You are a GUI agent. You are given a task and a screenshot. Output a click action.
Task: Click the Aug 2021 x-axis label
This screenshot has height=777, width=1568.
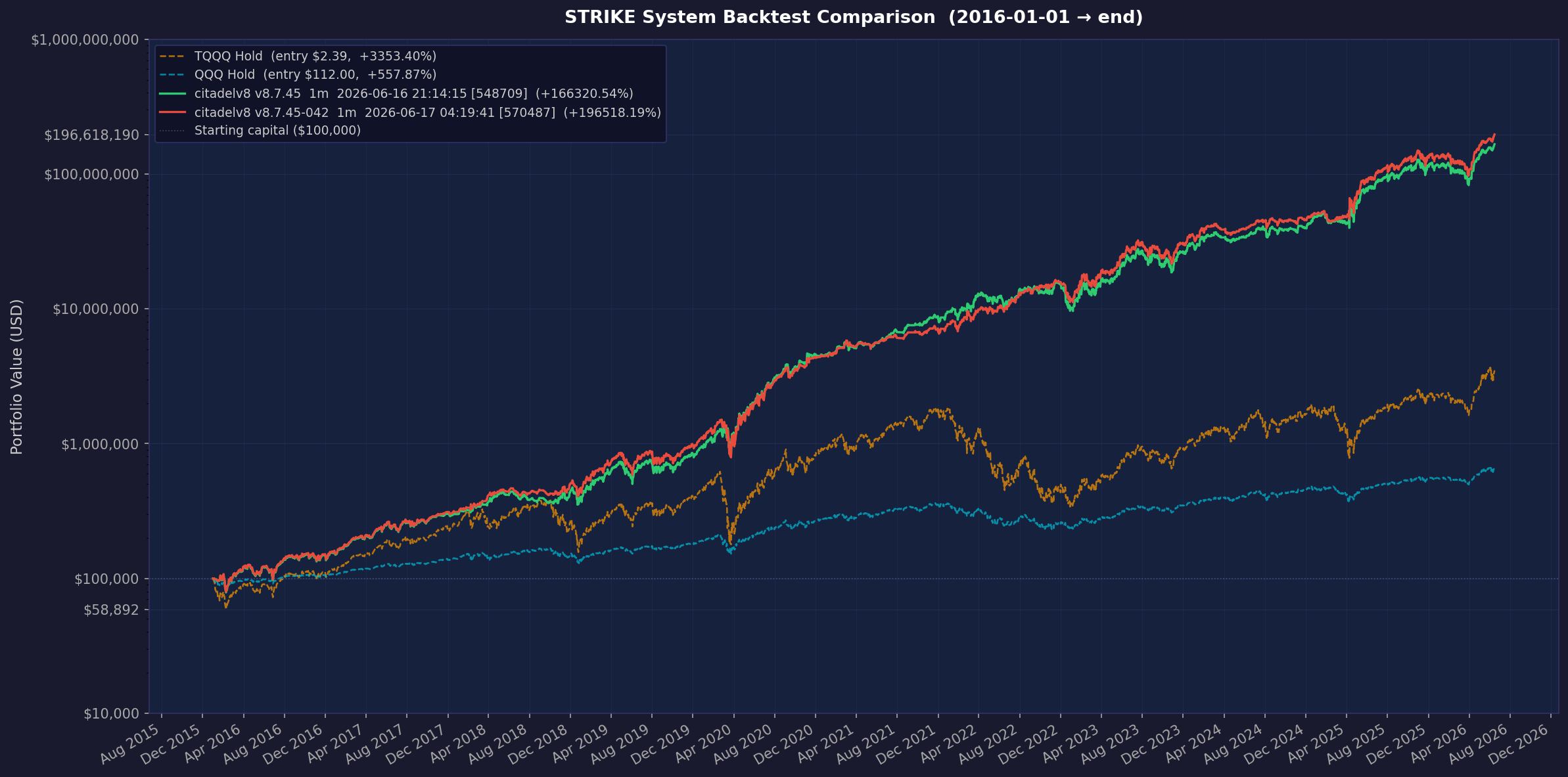click(x=865, y=744)
